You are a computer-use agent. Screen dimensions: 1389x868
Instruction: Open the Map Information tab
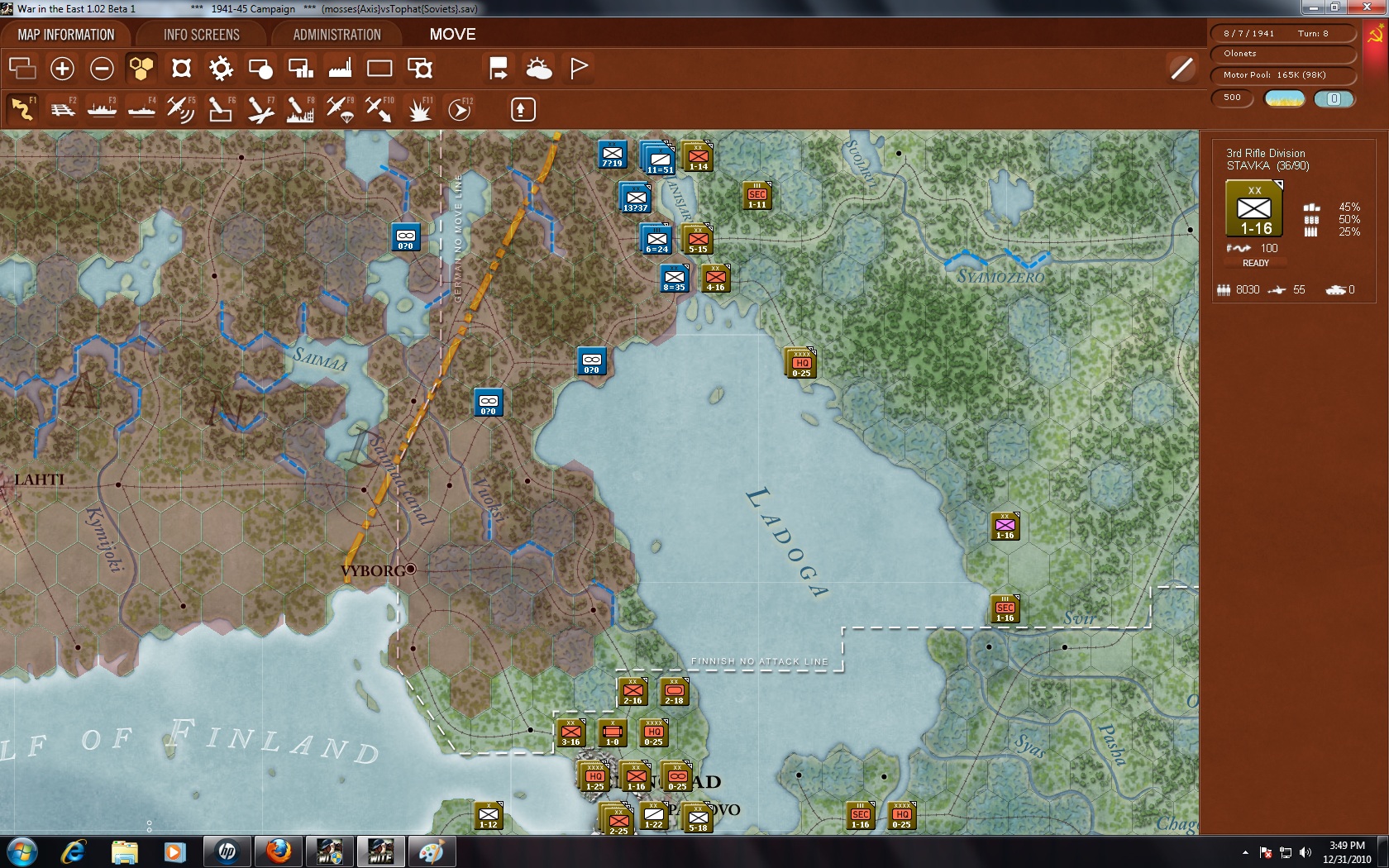click(66, 35)
